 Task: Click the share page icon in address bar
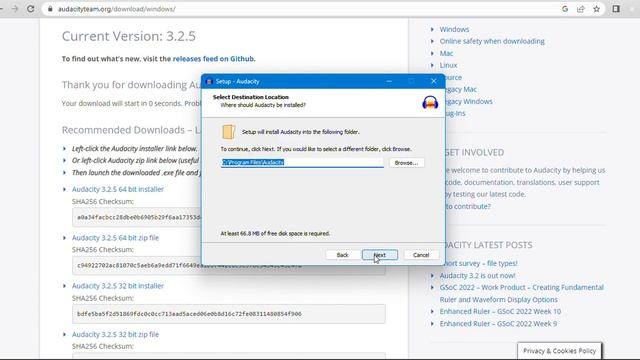(x=580, y=9)
